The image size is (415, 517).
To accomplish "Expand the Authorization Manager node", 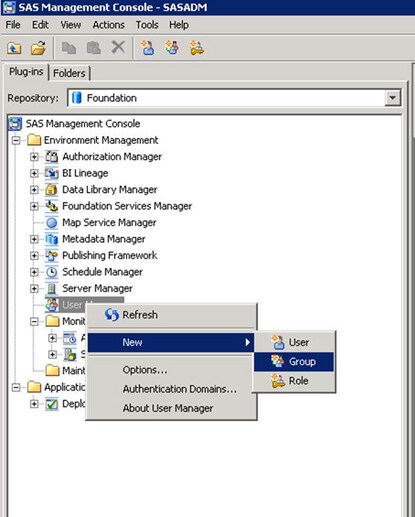I will [x=34, y=157].
